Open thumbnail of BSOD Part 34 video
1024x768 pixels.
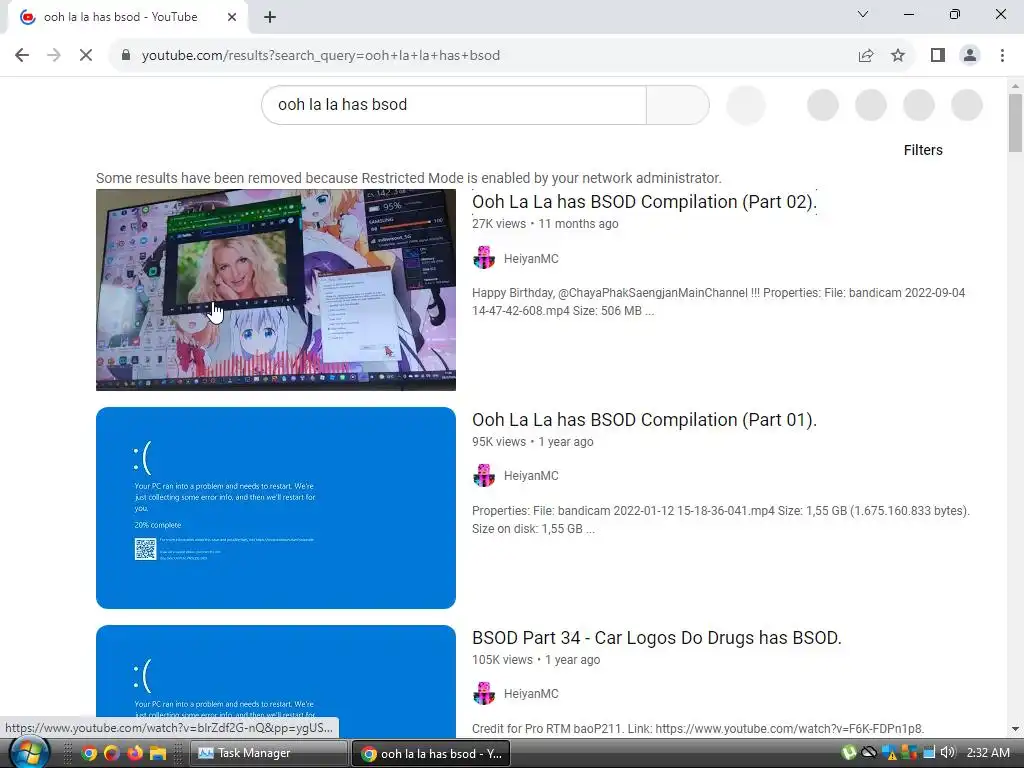[x=276, y=682]
